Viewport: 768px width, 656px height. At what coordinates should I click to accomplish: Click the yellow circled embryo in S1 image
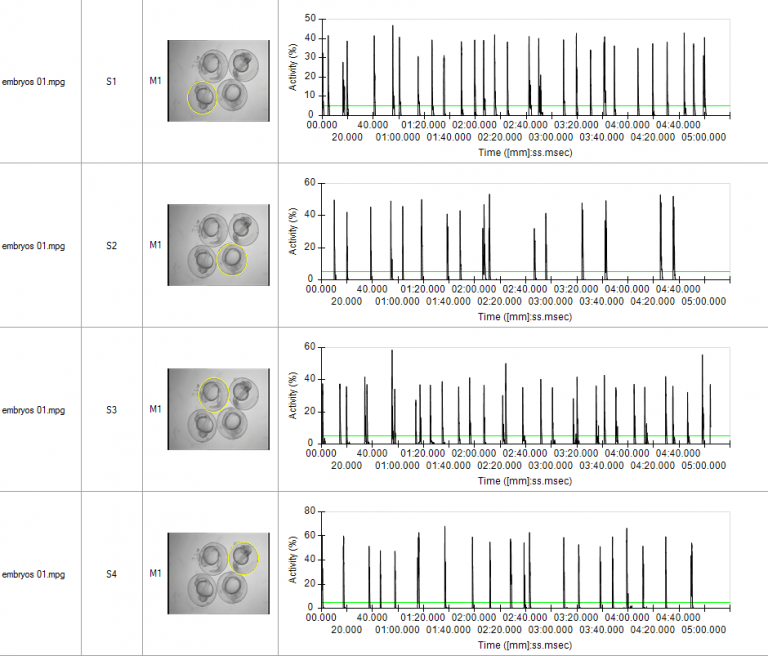coord(202,97)
